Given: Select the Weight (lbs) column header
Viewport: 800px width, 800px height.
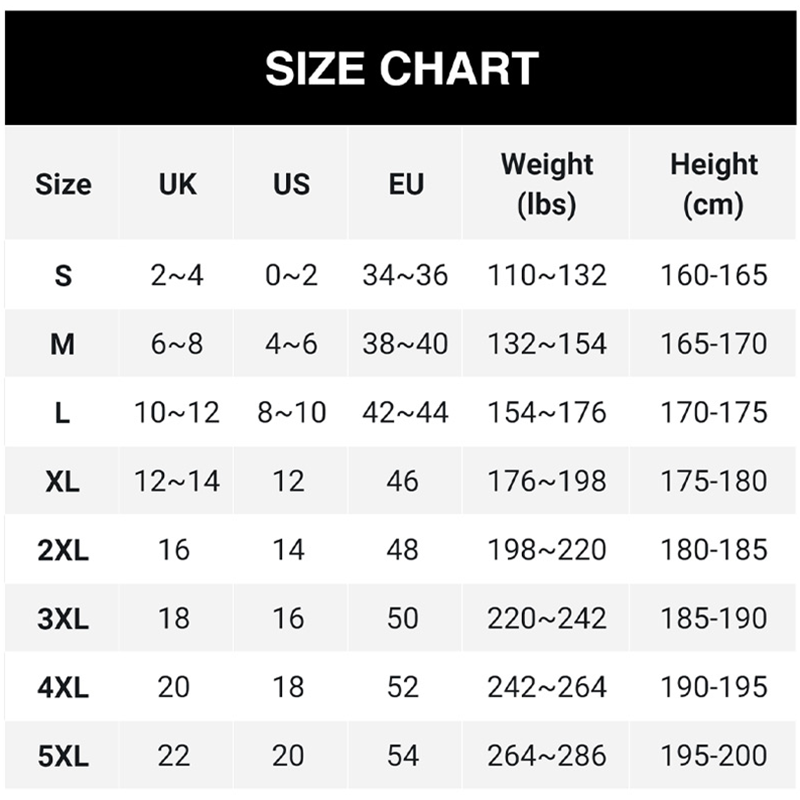Looking at the screenshot, I should click(547, 184).
